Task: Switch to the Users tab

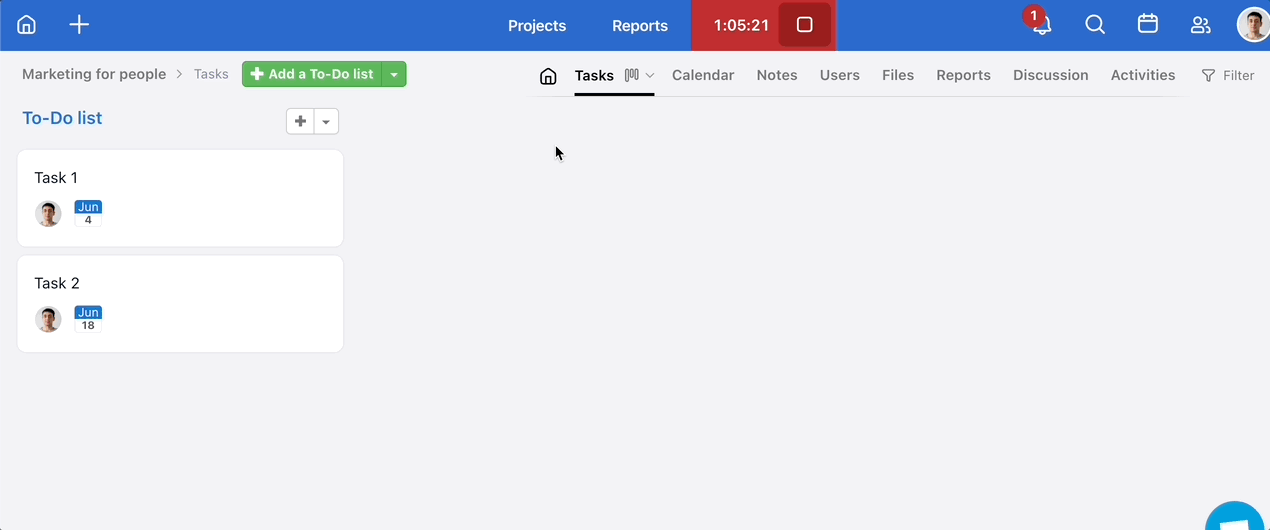Action: click(x=840, y=75)
